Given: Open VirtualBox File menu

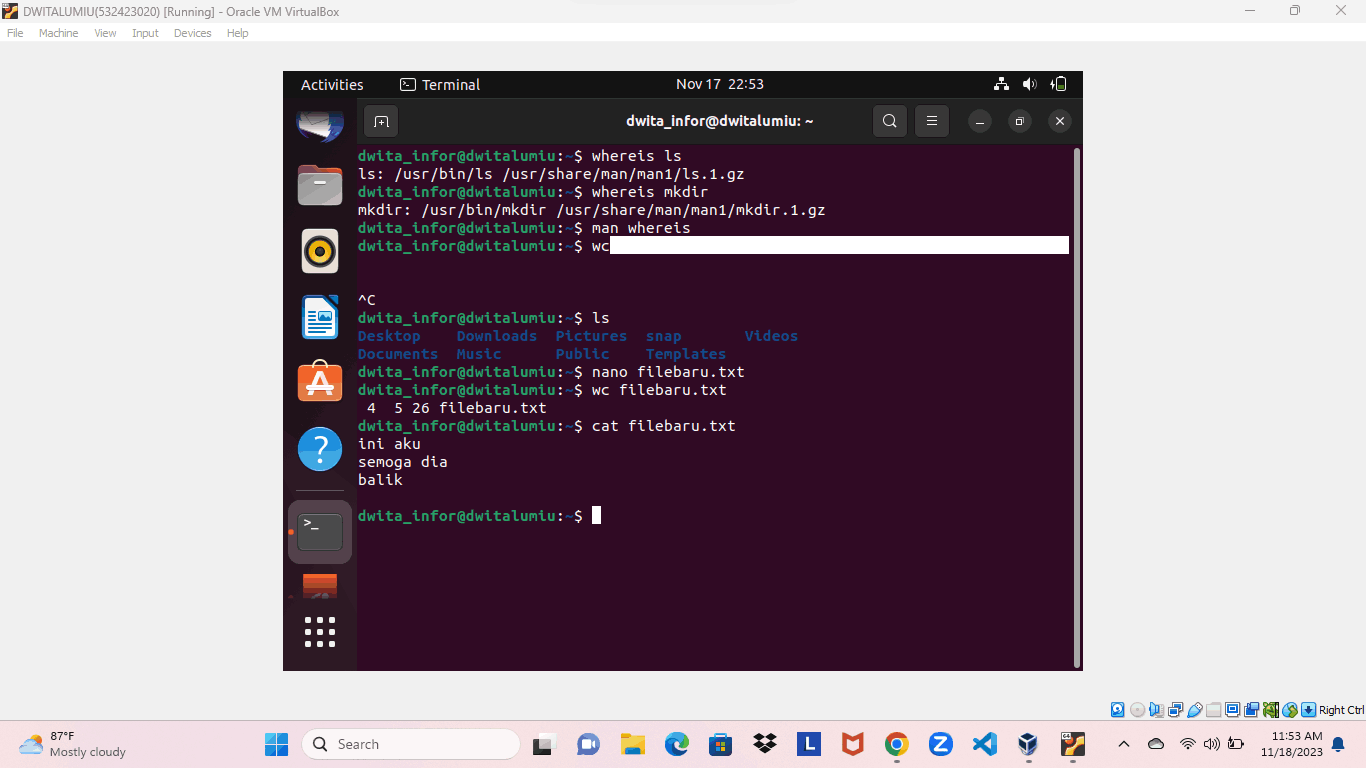Looking at the screenshot, I should coord(15,33).
